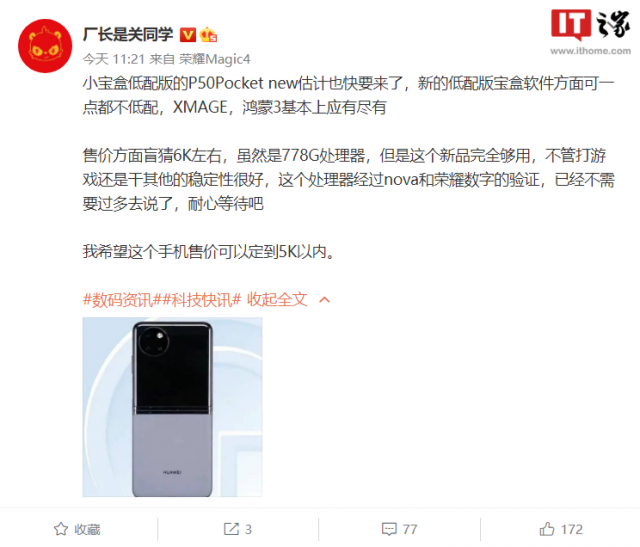Click the 172 likes count

[x=571, y=529]
